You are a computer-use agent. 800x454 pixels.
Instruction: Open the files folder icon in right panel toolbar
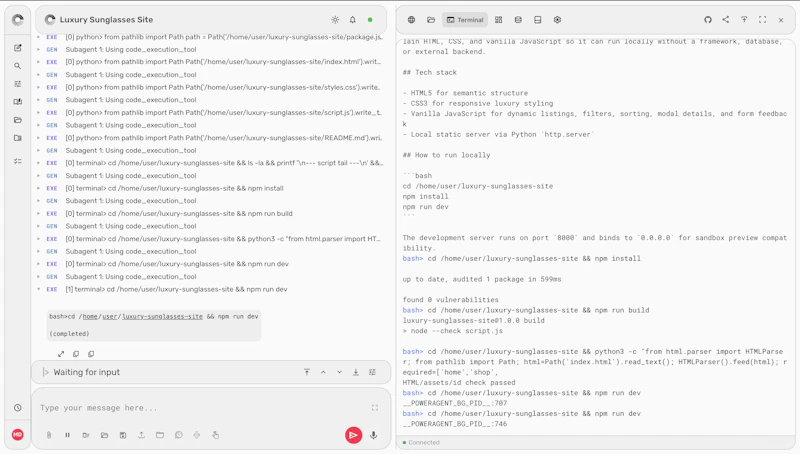click(431, 20)
